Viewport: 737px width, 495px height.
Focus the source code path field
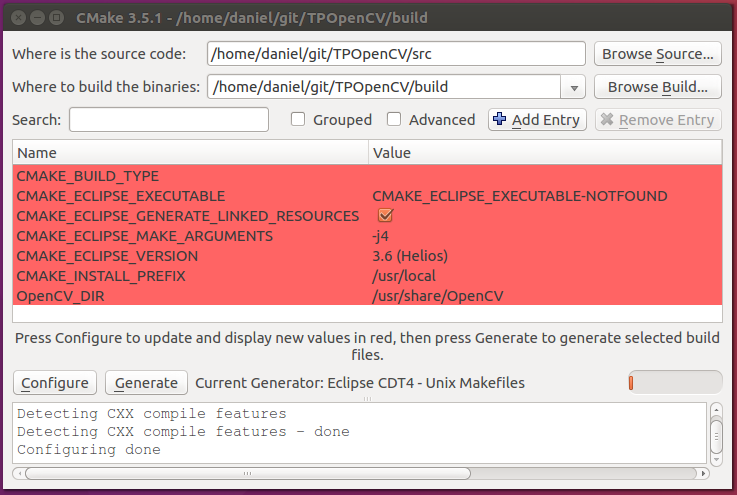(396, 54)
